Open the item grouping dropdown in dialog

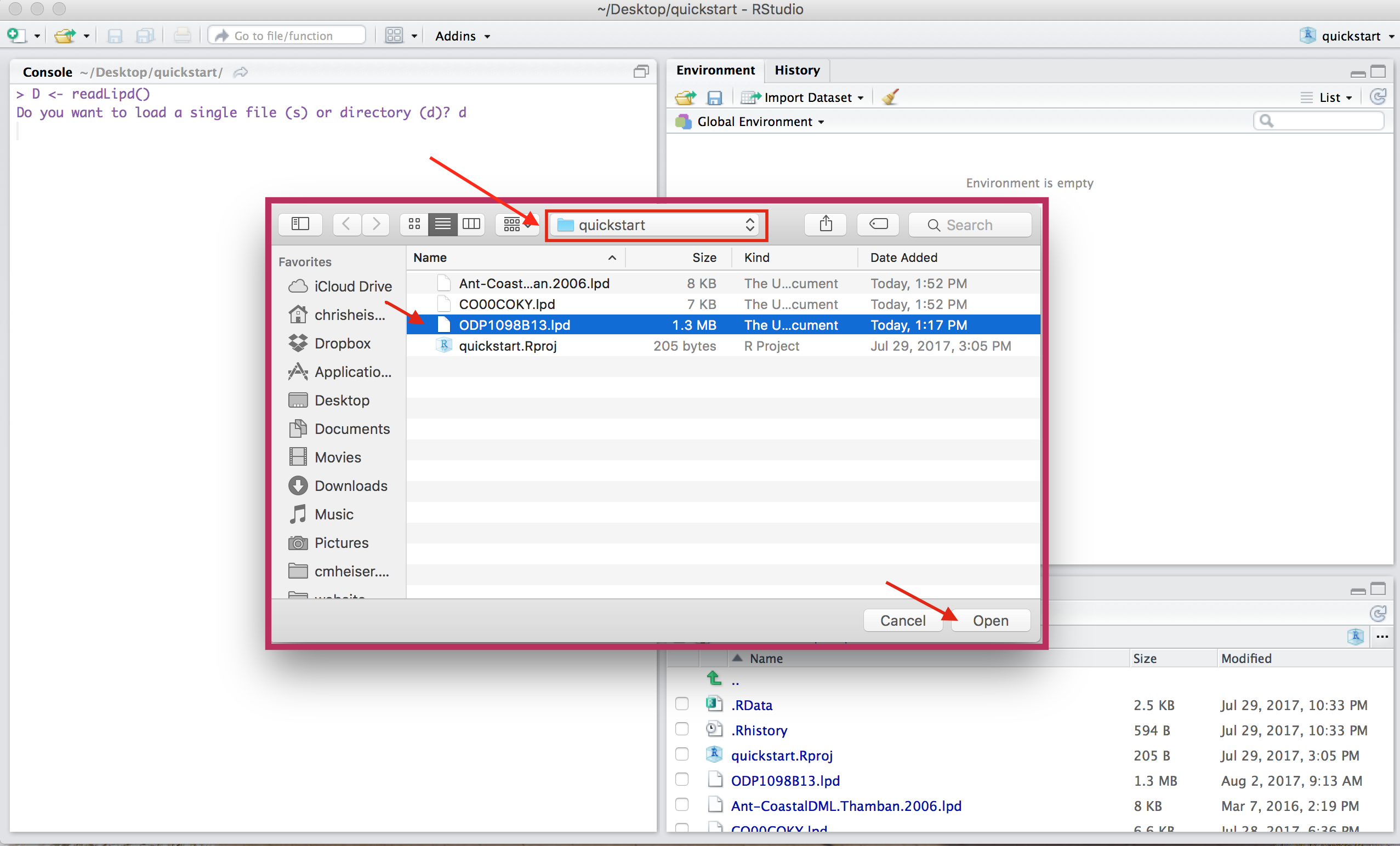click(516, 224)
